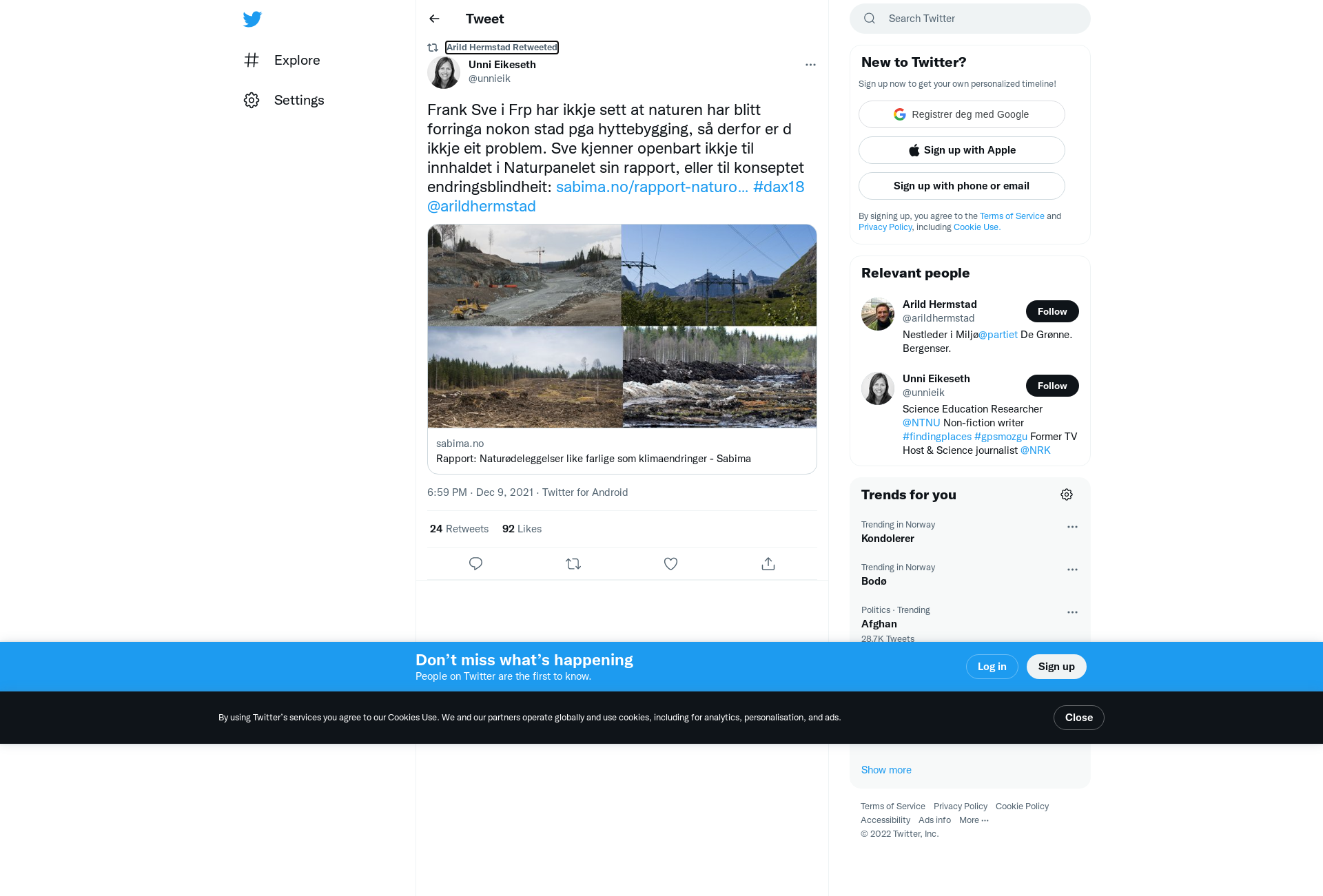Follow Arild Hermstad
The height and width of the screenshot is (896, 1323).
coord(1052,311)
